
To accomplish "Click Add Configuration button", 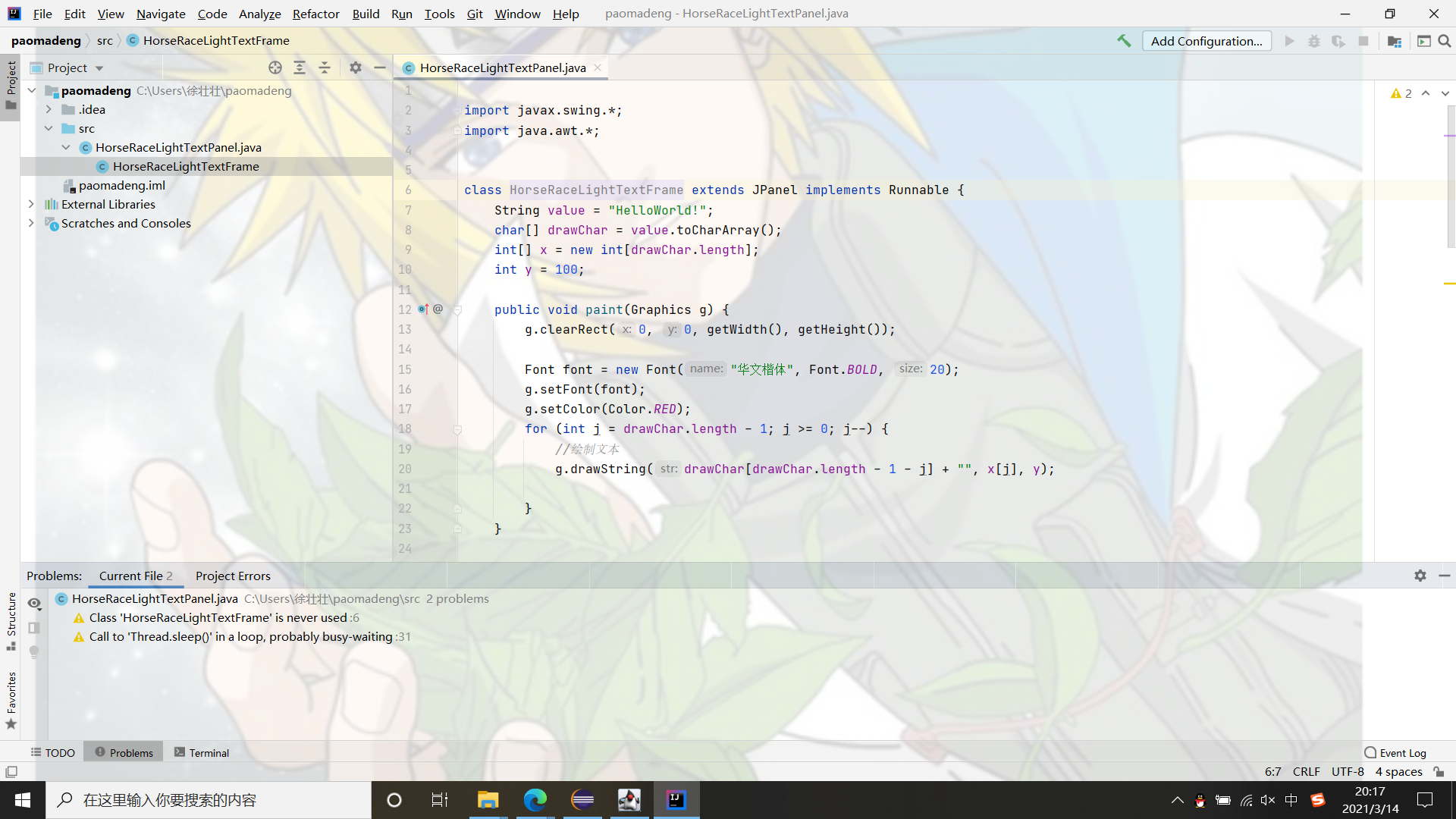I will 1206,41.
